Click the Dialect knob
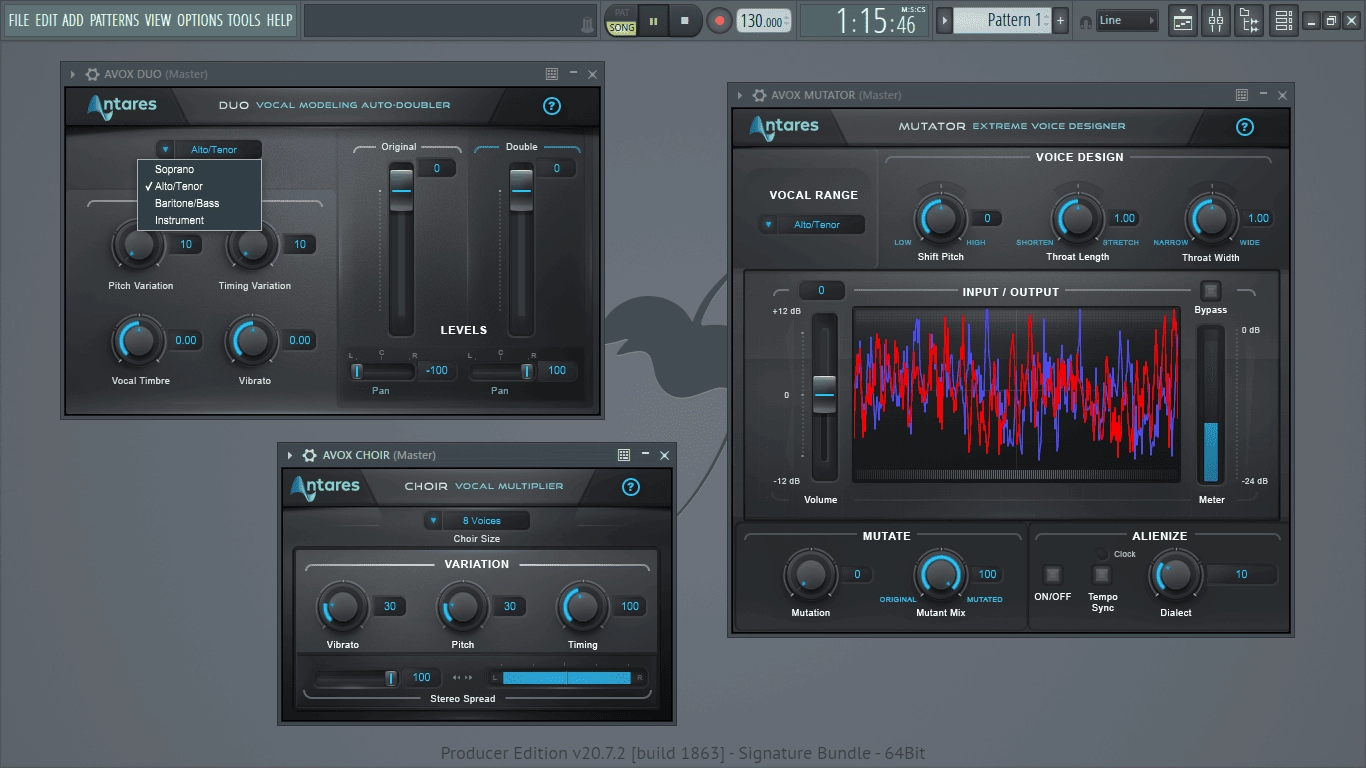This screenshot has height=768, width=1366. click(1176, 575)
